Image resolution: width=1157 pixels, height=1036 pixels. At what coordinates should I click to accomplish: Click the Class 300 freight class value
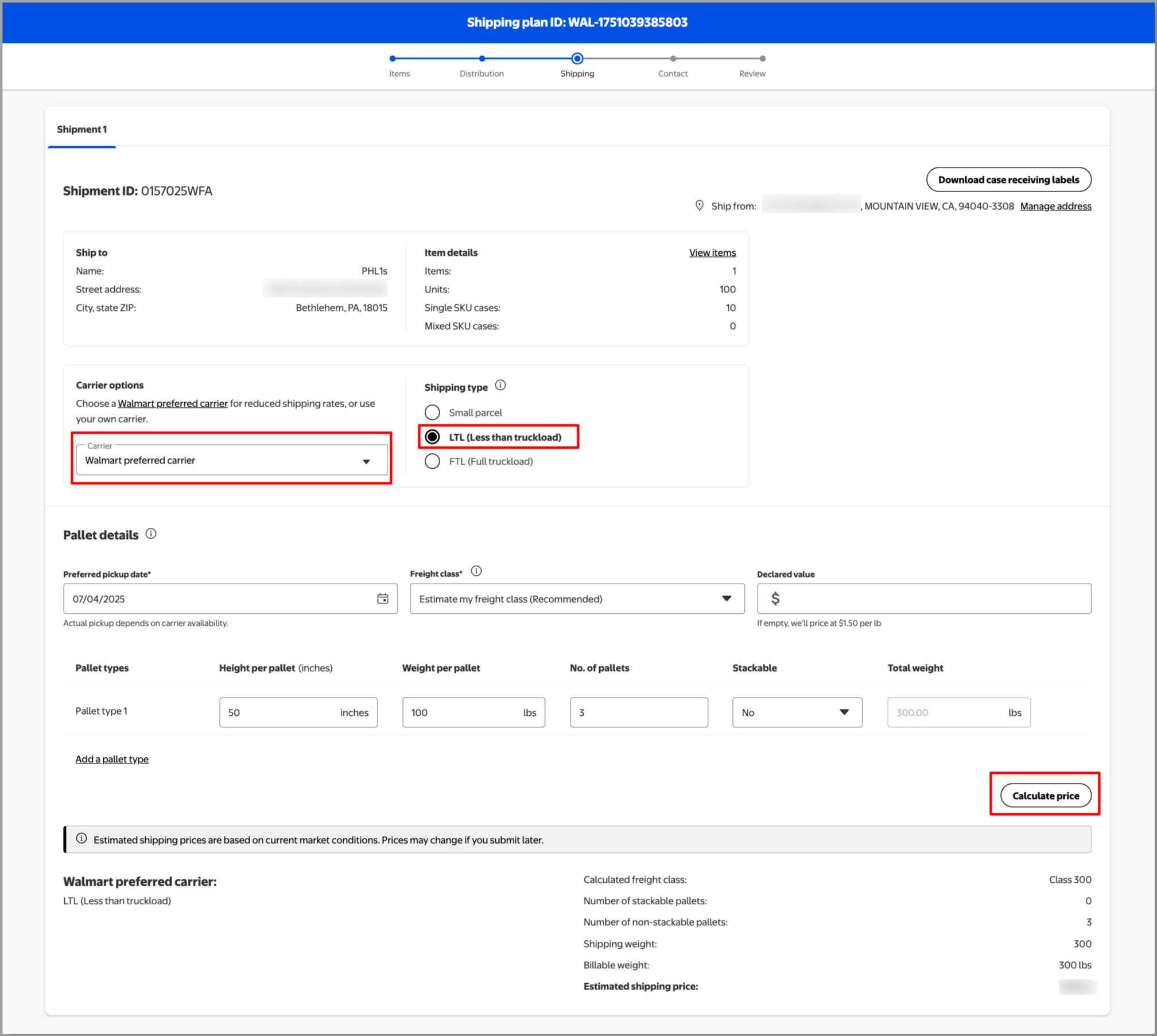[x=1070, y=880]
